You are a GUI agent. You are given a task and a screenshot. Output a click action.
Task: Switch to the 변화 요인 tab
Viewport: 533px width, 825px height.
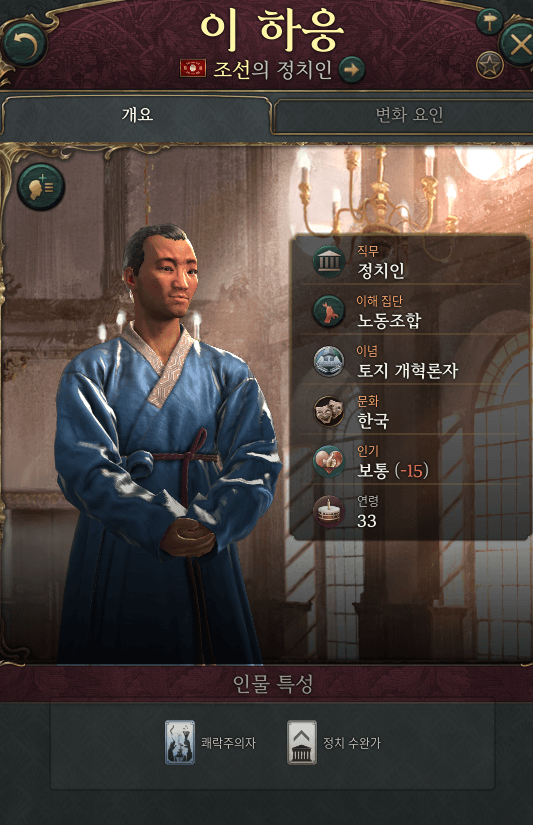(409, 115)
